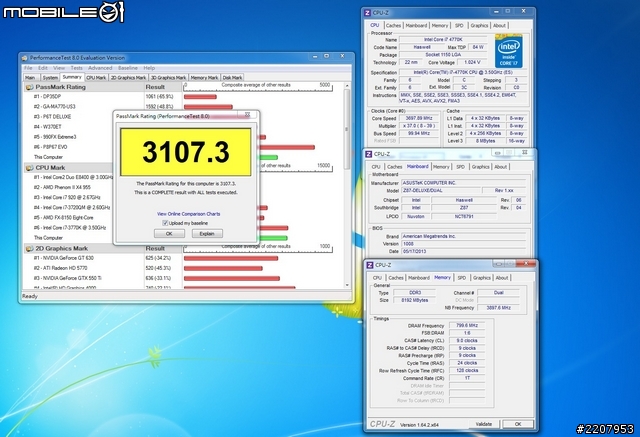Image resolution: width=640 pixels, height=437 pixels.
Task: Click the scroll down arrow in the PerformanceTest list
Action: [347, 285]
